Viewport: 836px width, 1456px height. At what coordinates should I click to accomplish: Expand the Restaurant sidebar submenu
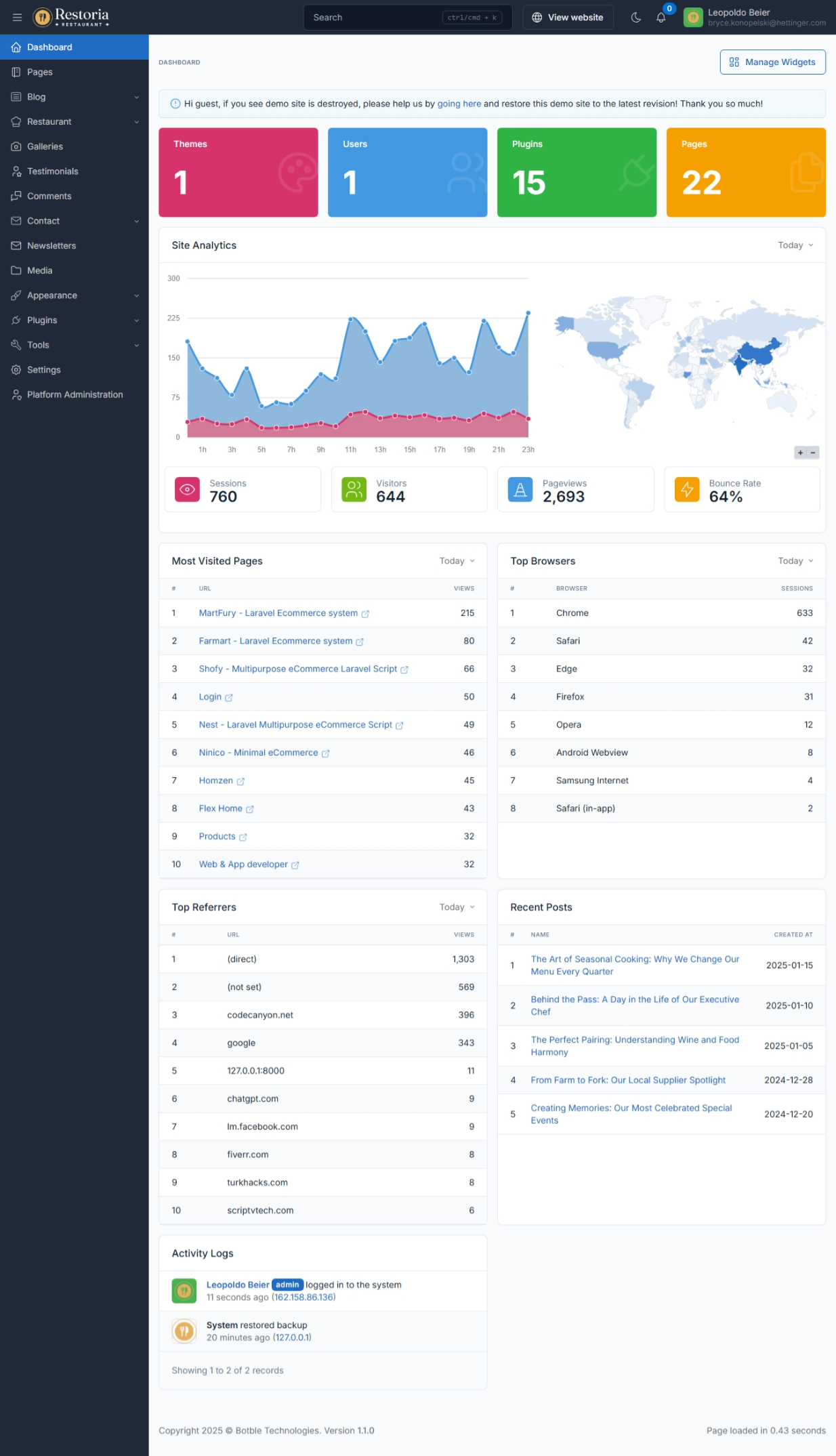tap(74, 122)
